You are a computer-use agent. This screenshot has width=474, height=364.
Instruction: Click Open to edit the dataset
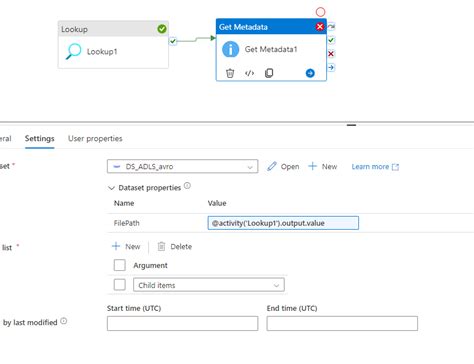[283, 166]
